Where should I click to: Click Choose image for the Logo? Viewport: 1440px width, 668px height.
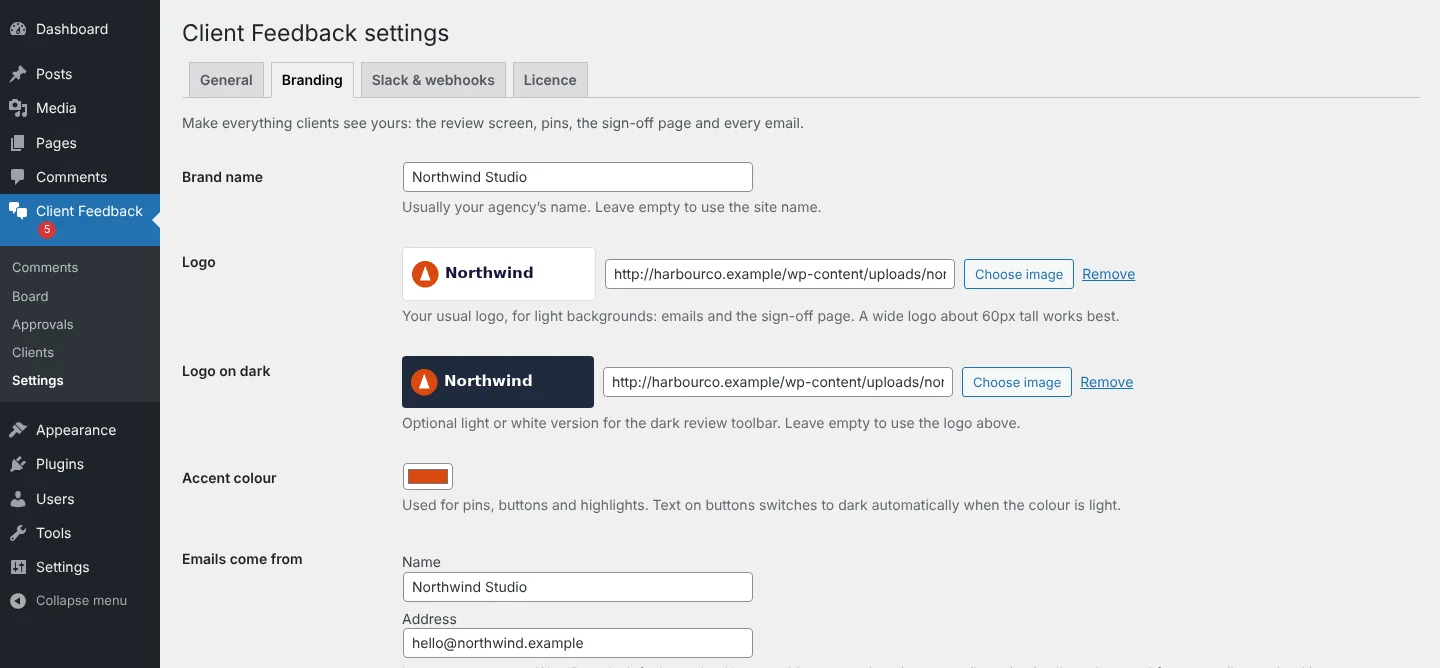[x=1019, y=274]
